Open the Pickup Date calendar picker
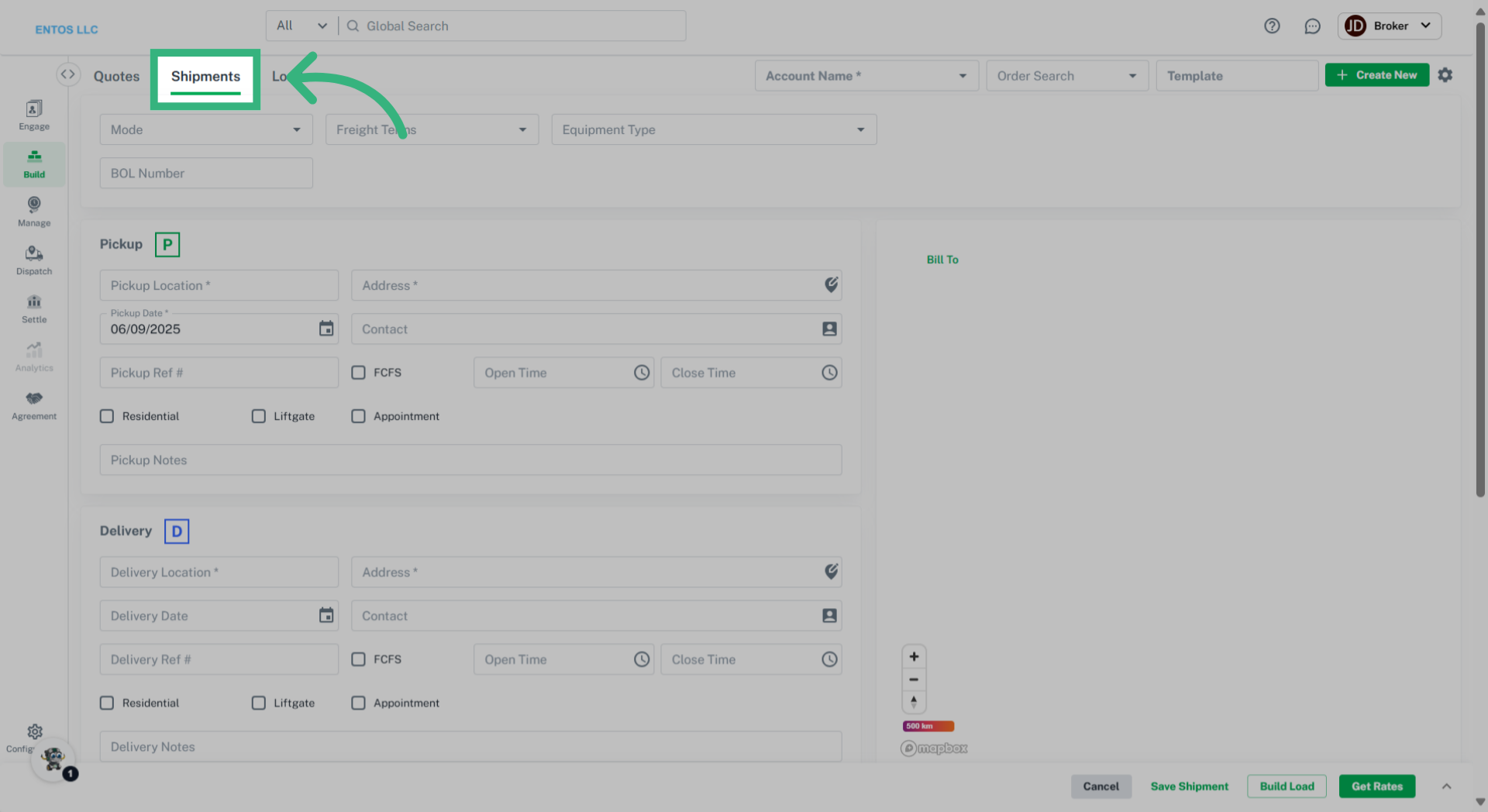The image size is (1488, 812). [326, 329]
